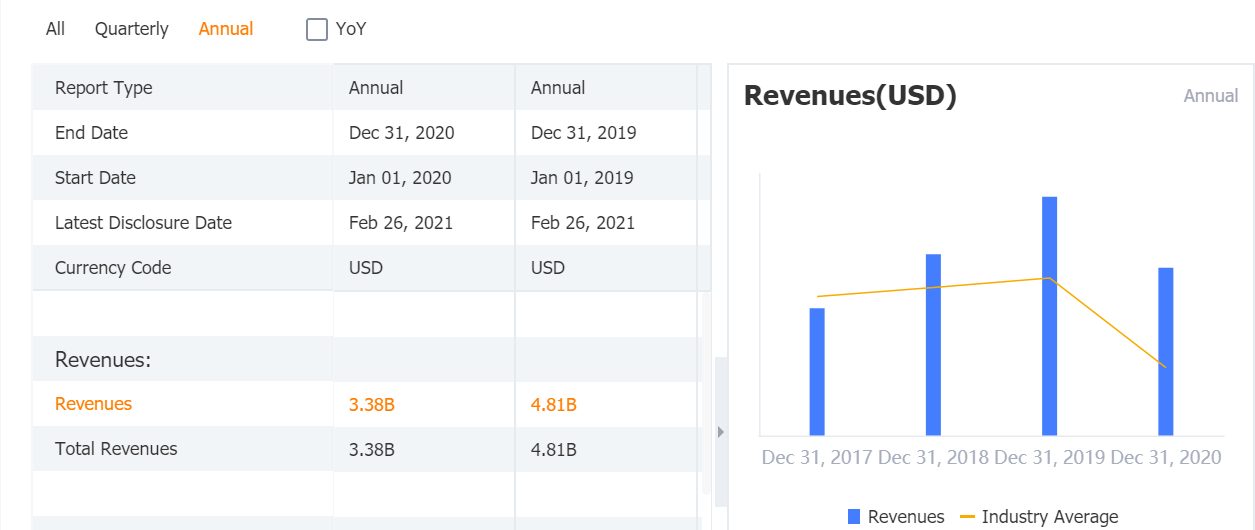Toggle Revenues legend blue square icon

coord(854,517)
